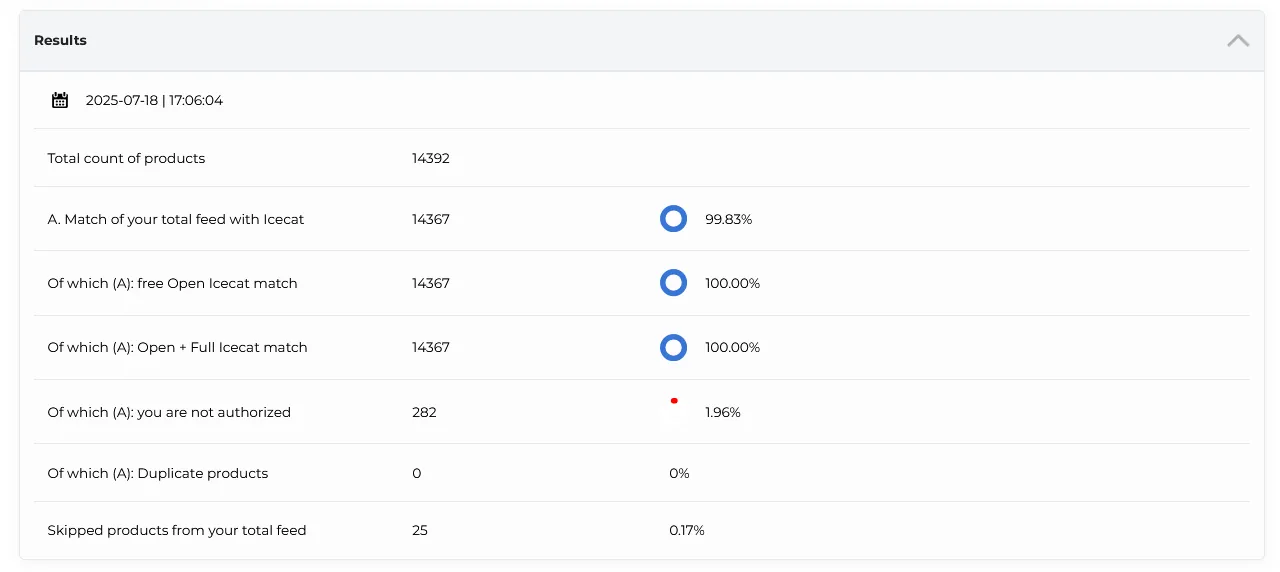Click the Results panel header title
The height and width of the screenshot is (572, 1280).
(60, 41)
